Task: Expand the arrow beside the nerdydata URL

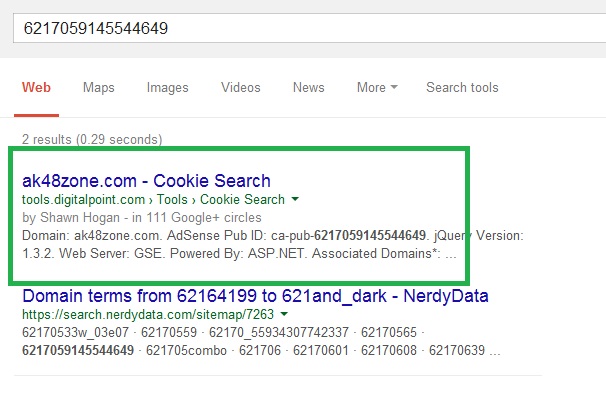Action: pyautogui.click(x=284, y=314)
